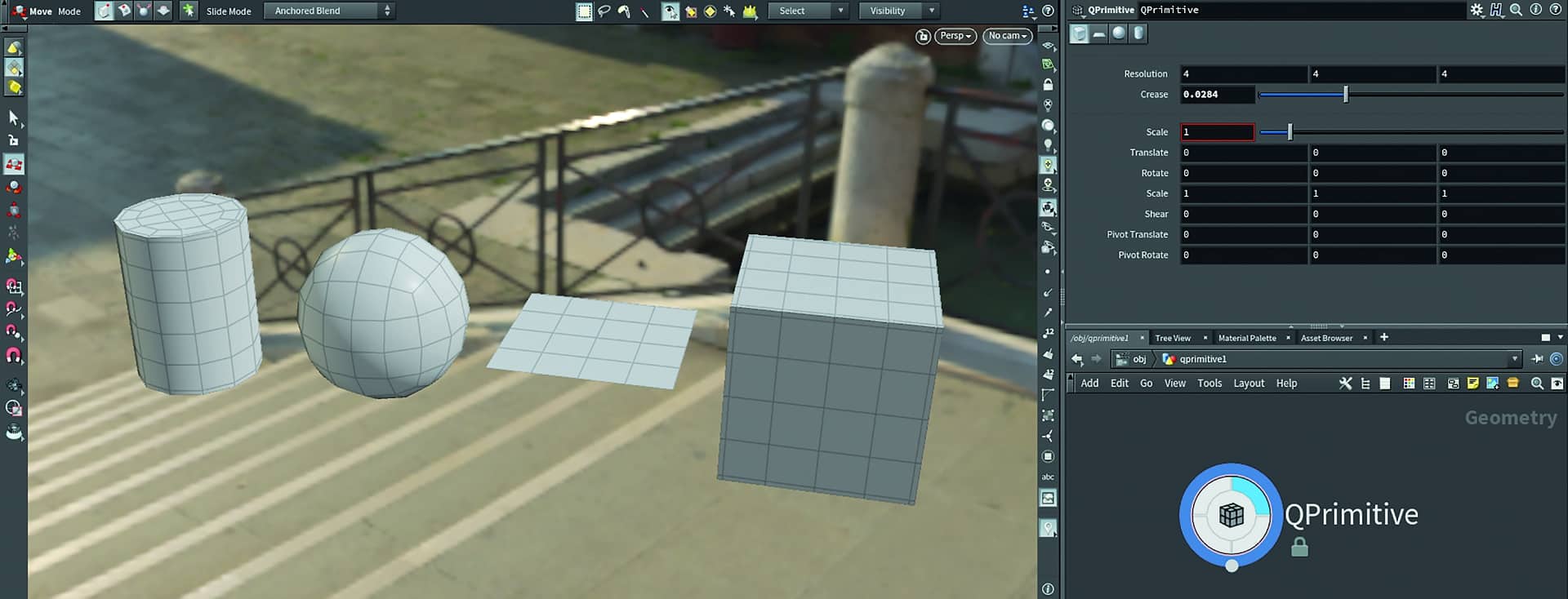Adjust the Crease slider
The height and width of the screenshot is (599, 1568).
[1346, 95]
